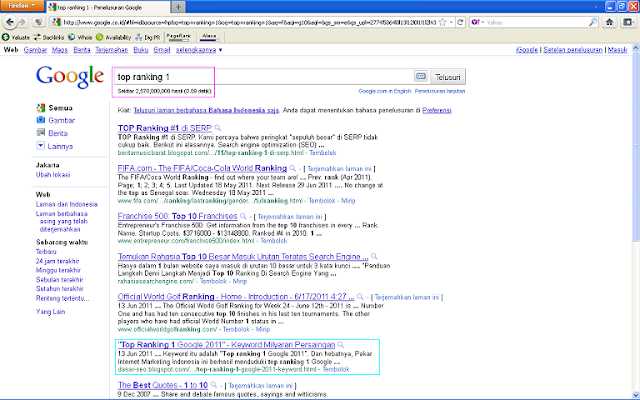Click the preview magnifier beside Official World Golf Ranking

point(360,297)
